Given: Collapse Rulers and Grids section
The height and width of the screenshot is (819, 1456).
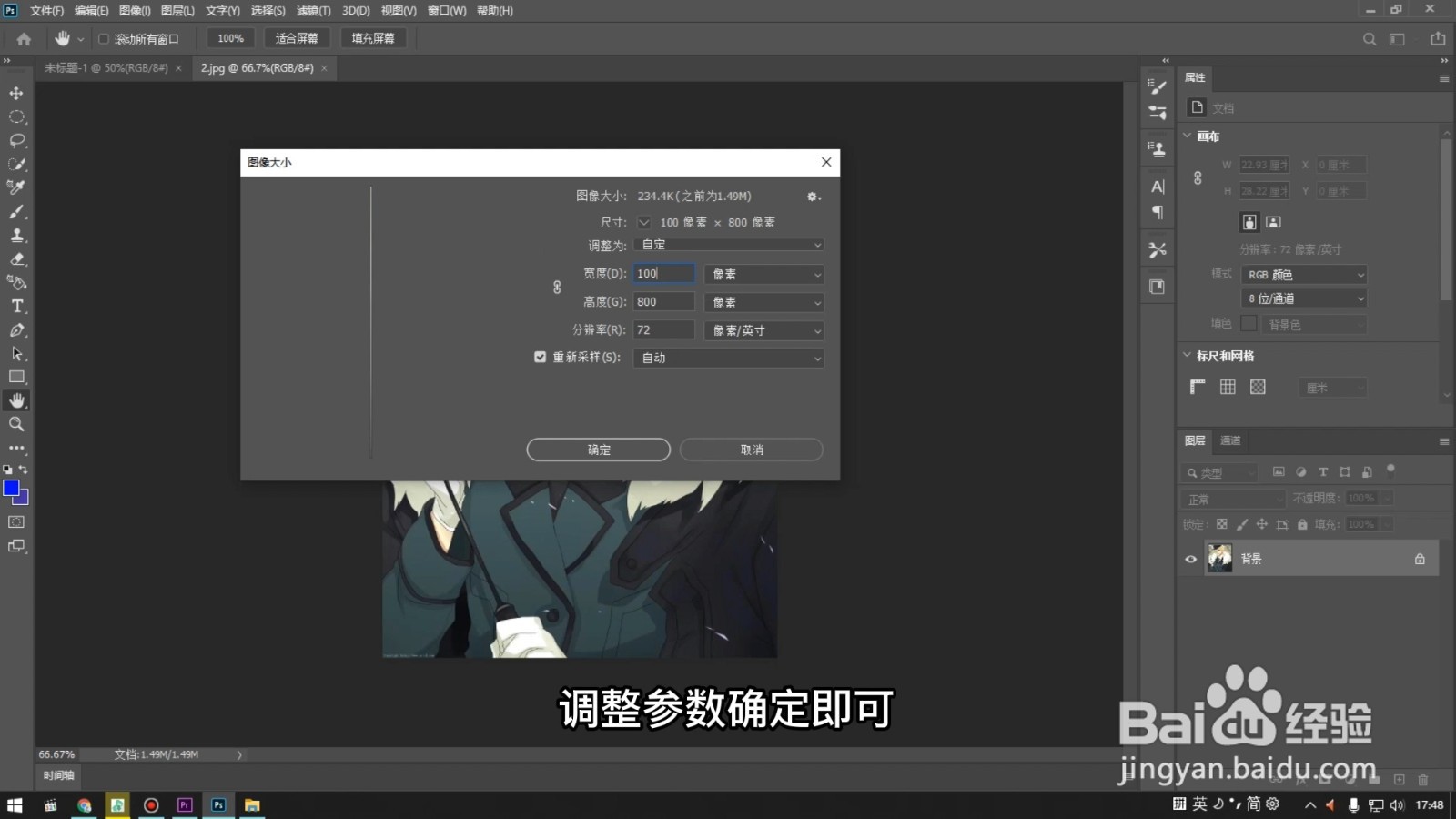Looking at the screenshot, I should tap(1187, 356).
